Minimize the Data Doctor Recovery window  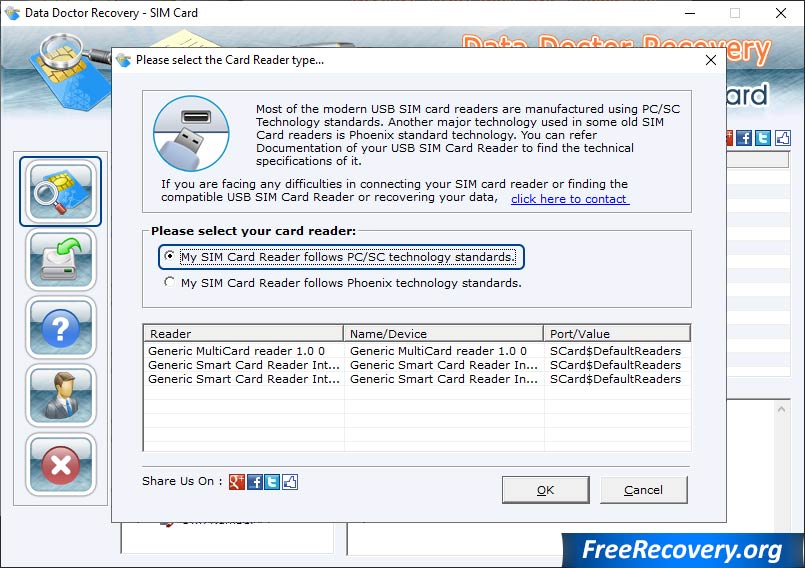pyautogui.click(x=690, y=13)
